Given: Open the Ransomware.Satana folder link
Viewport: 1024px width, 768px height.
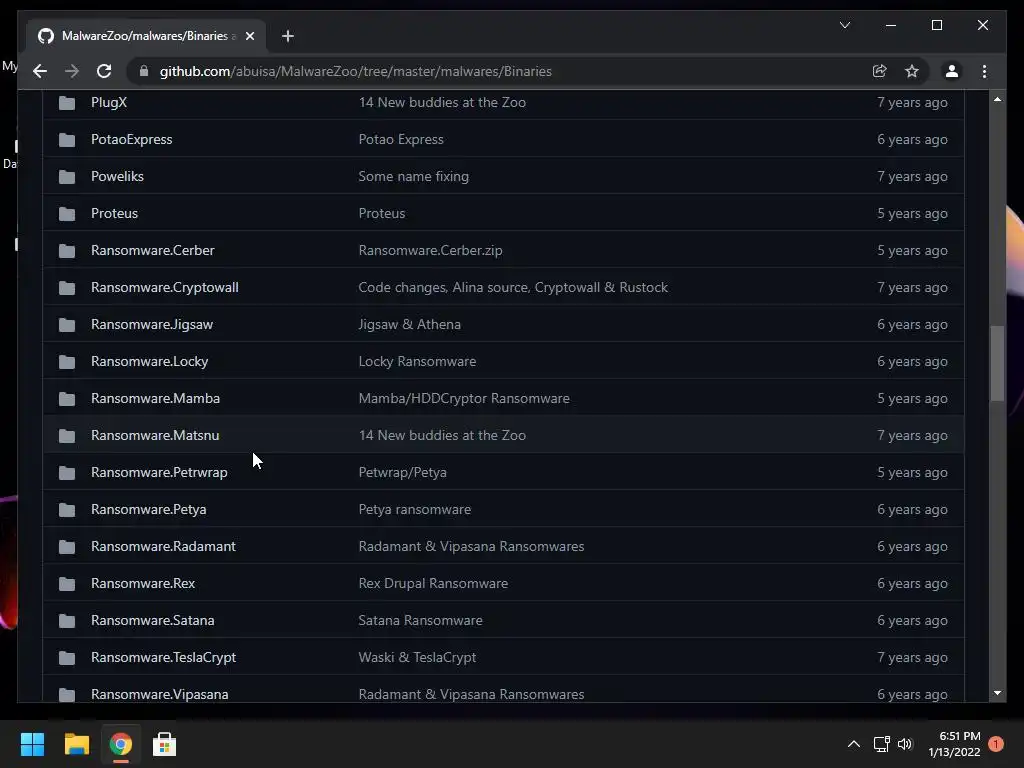Looking at the screenshot, I should click(x=152, y=620).
